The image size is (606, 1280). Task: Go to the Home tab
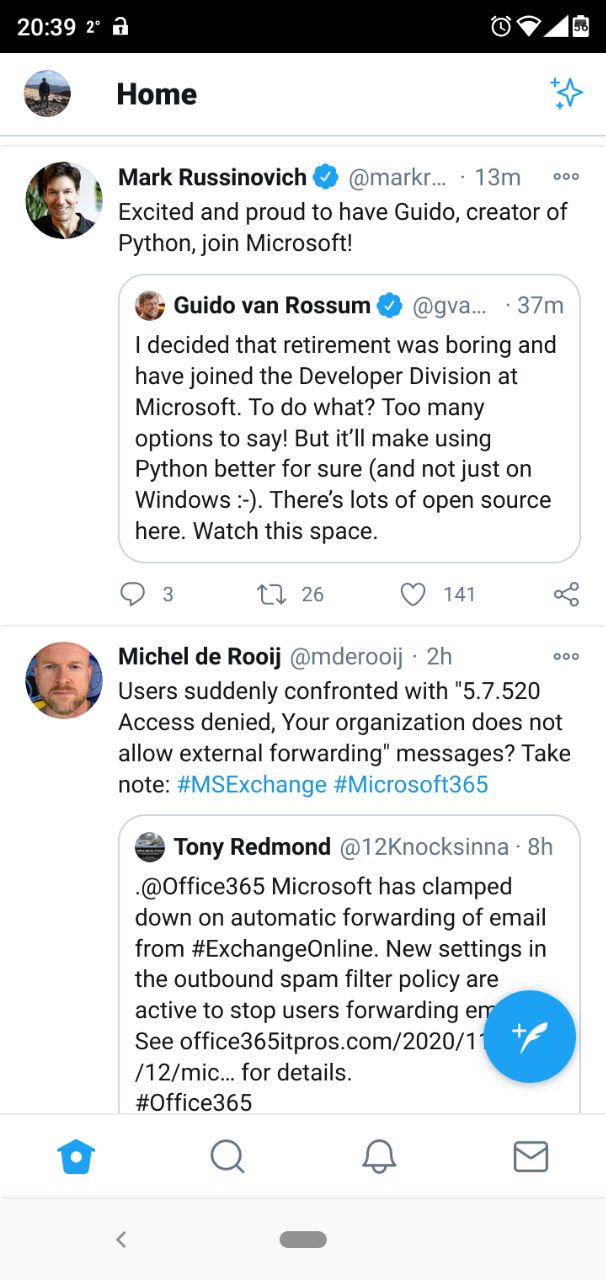click(76, 1156)
